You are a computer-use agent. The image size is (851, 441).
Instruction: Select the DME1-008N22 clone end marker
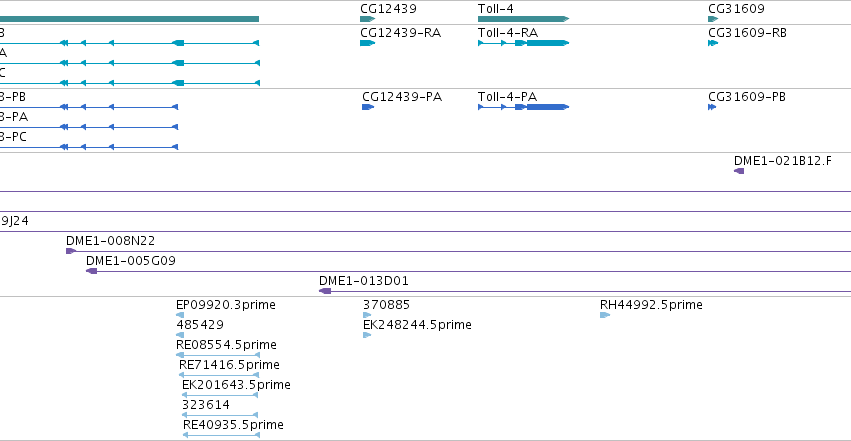click(71, 251)
